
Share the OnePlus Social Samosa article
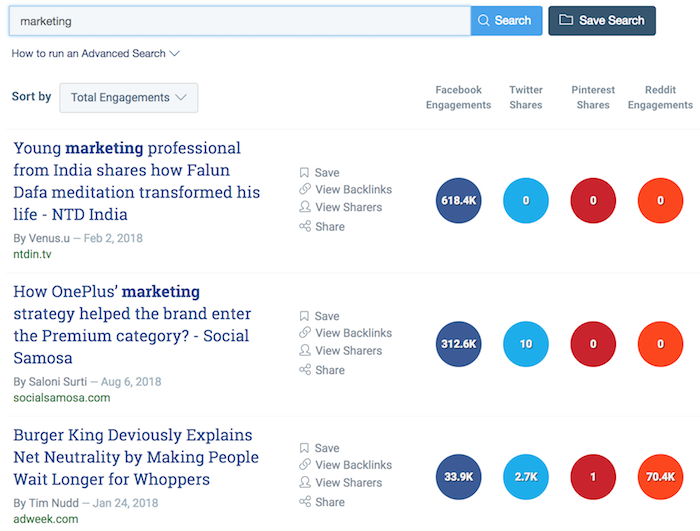tap(322, 370)
